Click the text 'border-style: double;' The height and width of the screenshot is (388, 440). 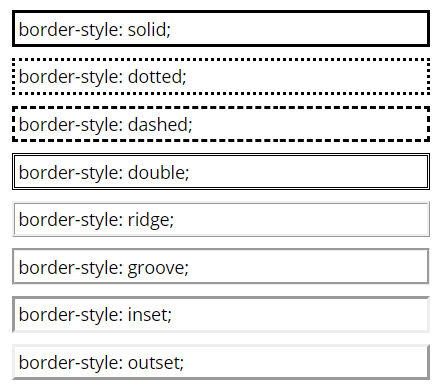click(104, 173)
